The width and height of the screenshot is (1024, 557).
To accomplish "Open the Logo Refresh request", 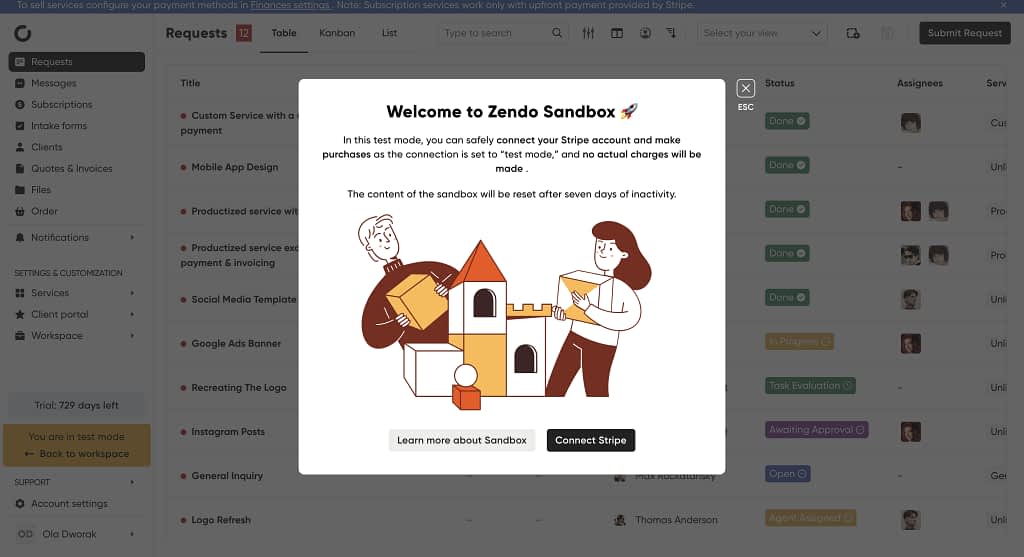I will tap(221, 520).
